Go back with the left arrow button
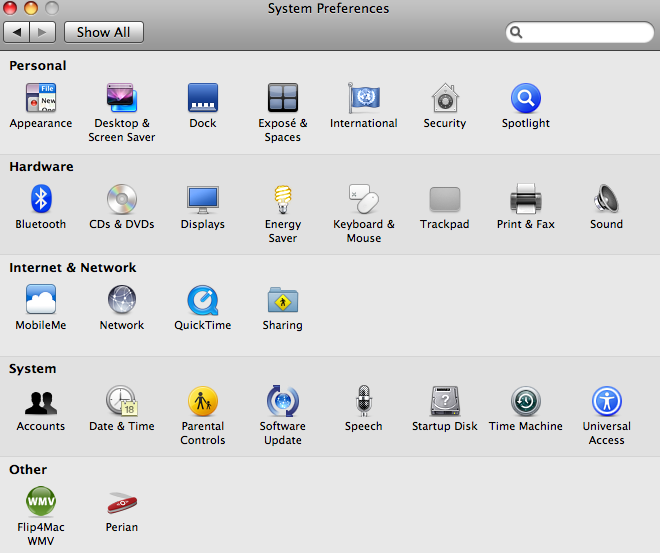 [x=16, y=32]
